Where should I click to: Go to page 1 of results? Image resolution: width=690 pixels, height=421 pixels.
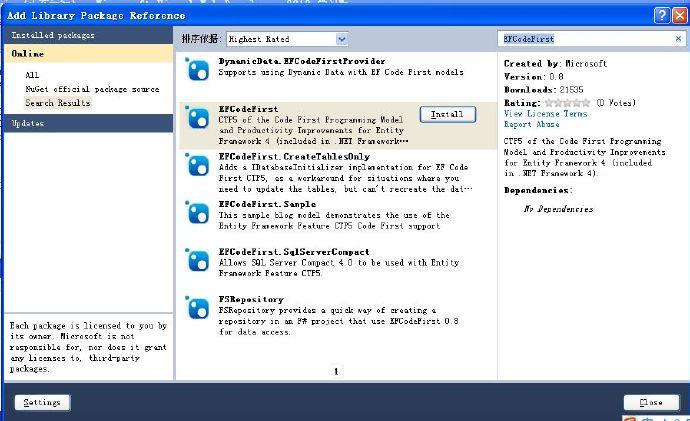click(x=336, y=371)
